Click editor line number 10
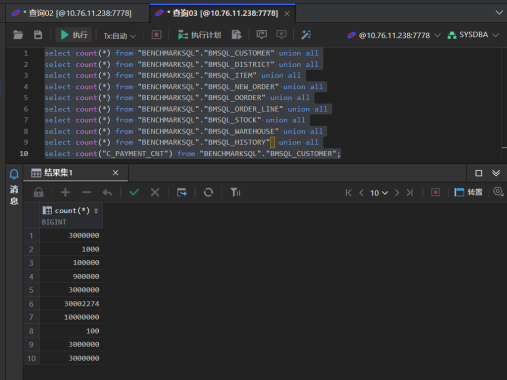Viewport: 507px width, 380px height. (24, 154)
